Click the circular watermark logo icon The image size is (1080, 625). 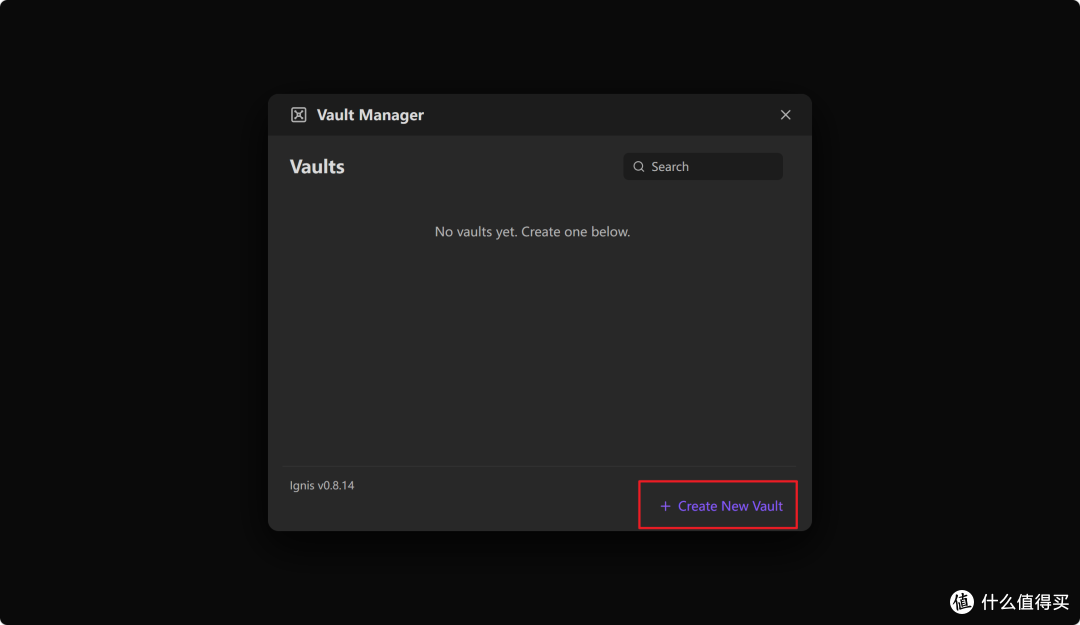click(962, 602)
